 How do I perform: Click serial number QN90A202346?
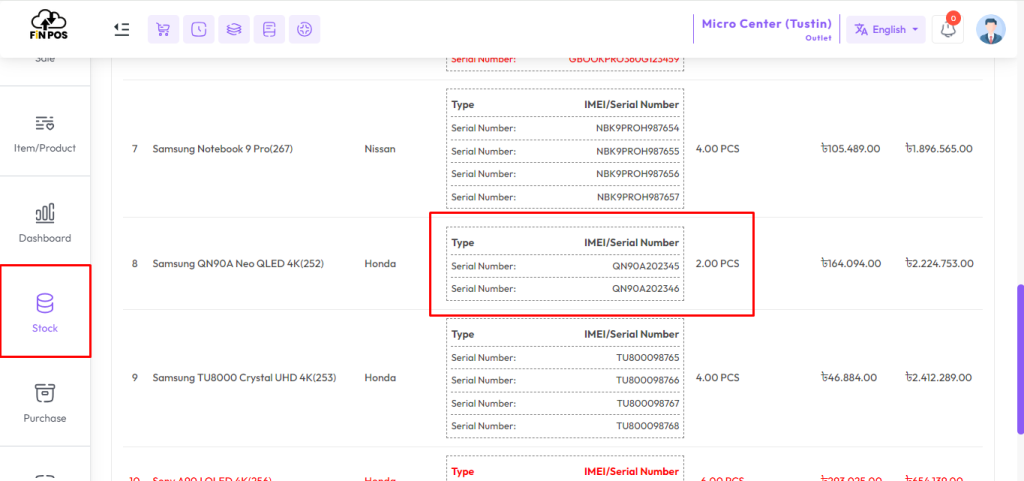click(x=645, y=288)
